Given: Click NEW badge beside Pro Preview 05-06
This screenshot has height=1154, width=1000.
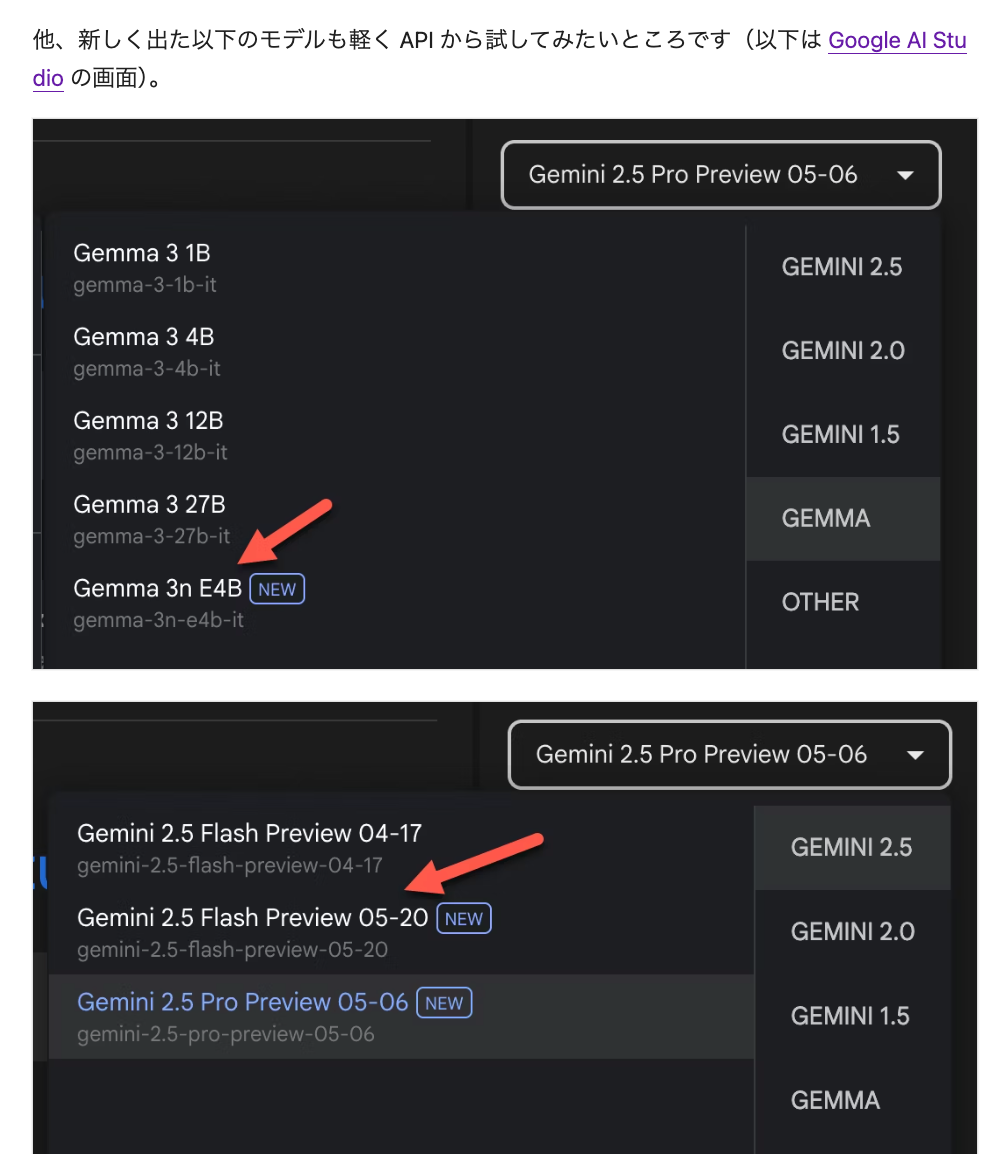Looking at the screenshot, I should [x=445, y=1003].
